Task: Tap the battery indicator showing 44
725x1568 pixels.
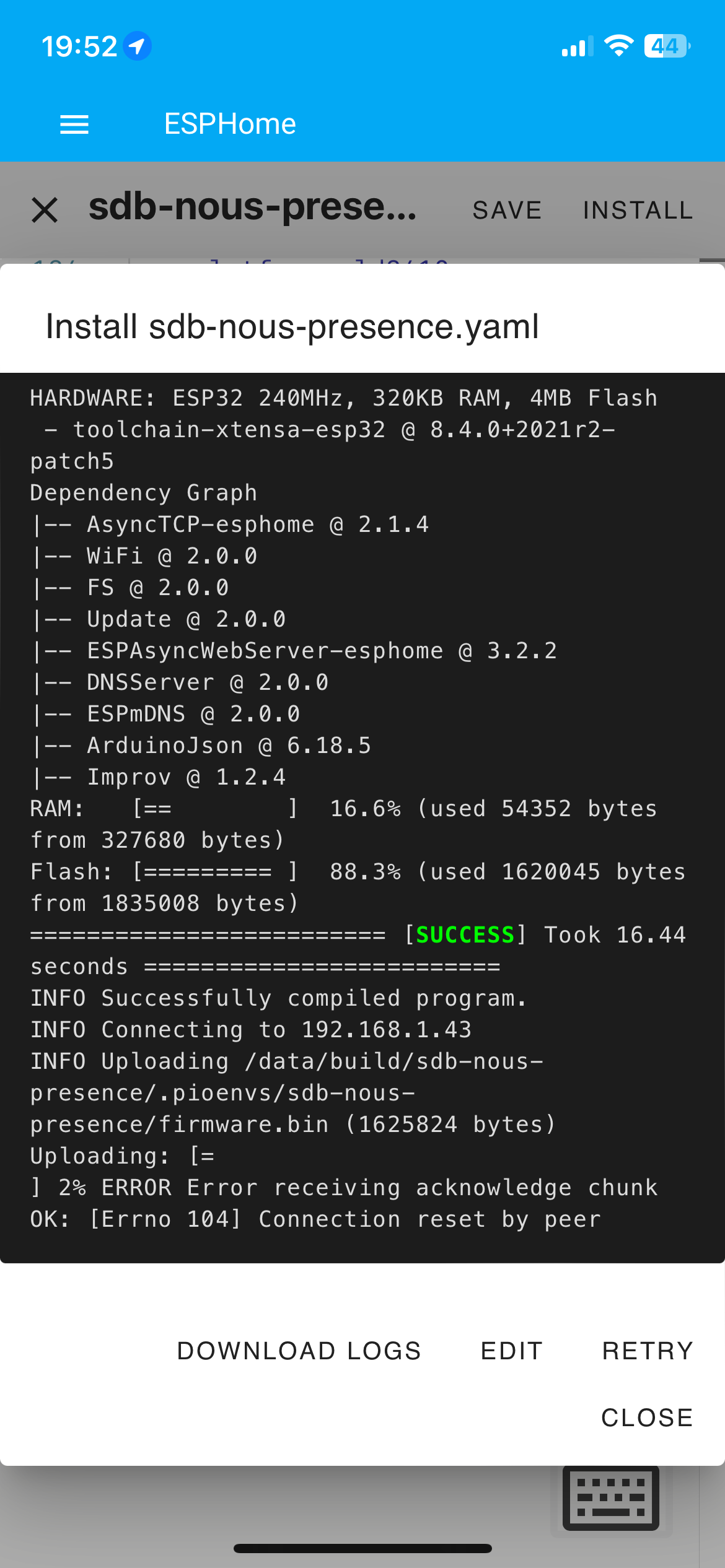Action: coord(668,46)
